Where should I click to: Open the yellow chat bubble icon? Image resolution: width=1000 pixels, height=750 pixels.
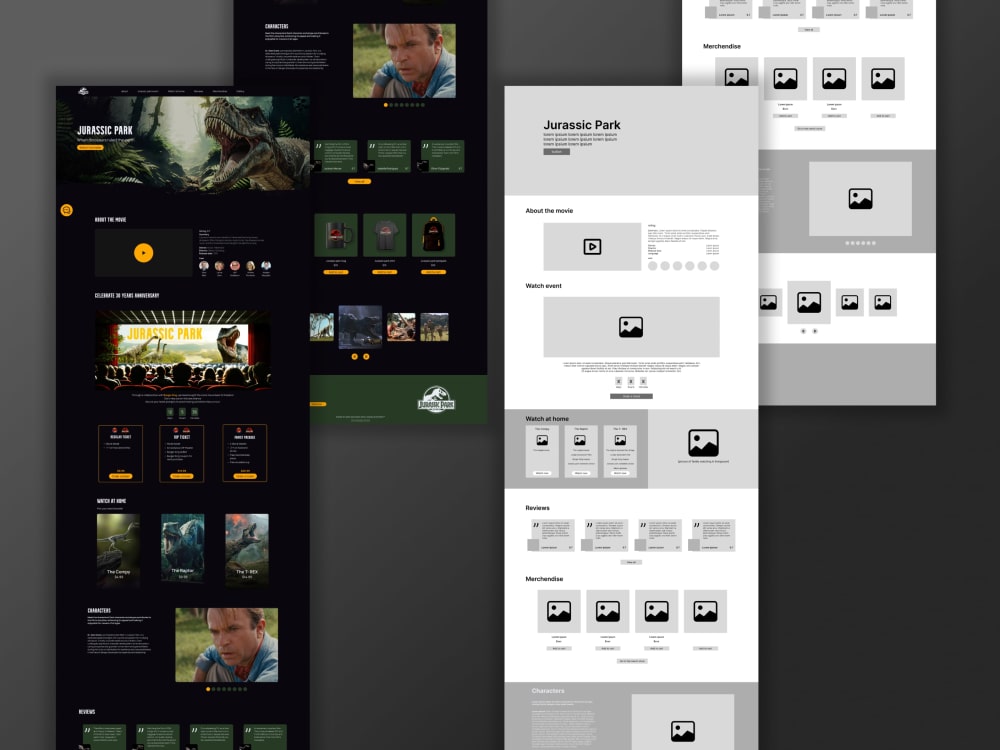coord(66,210)
